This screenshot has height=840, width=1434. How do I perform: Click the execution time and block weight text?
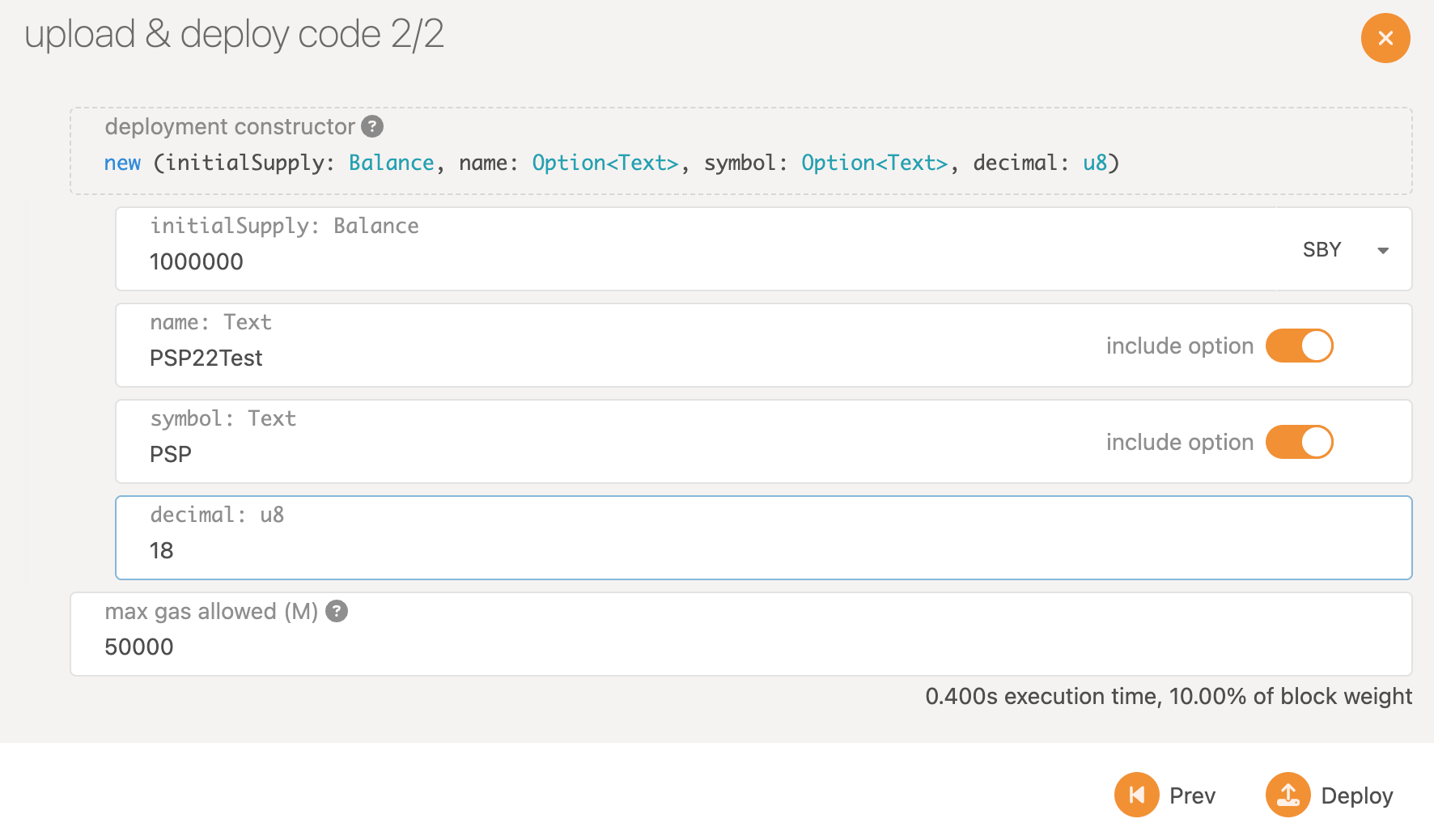coord(1168,696)
